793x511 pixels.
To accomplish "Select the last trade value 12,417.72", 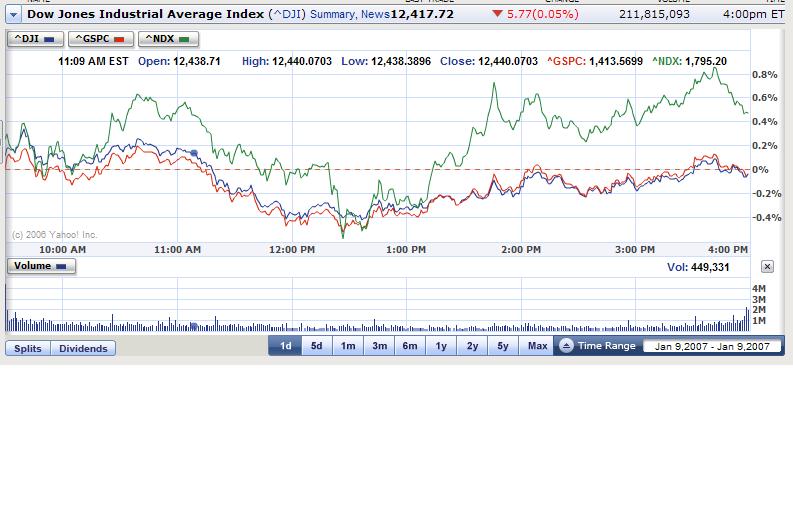I will [x=422, y=14].
